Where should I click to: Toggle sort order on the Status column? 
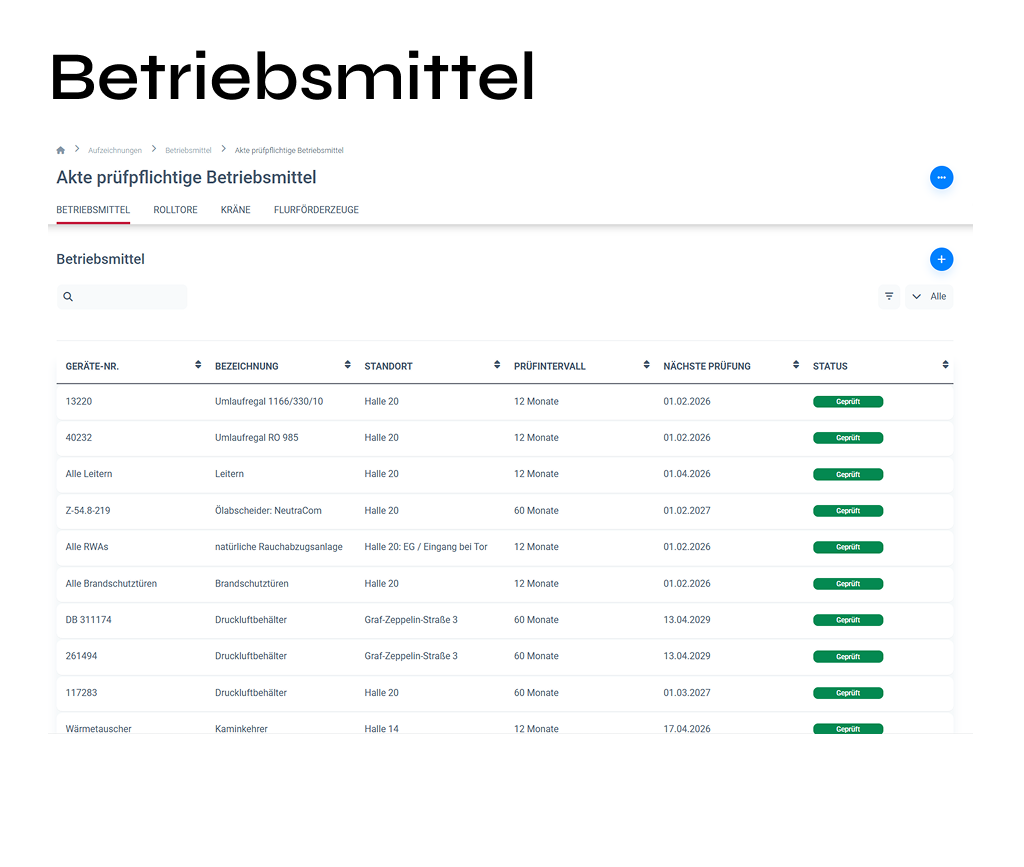(944, 365)
